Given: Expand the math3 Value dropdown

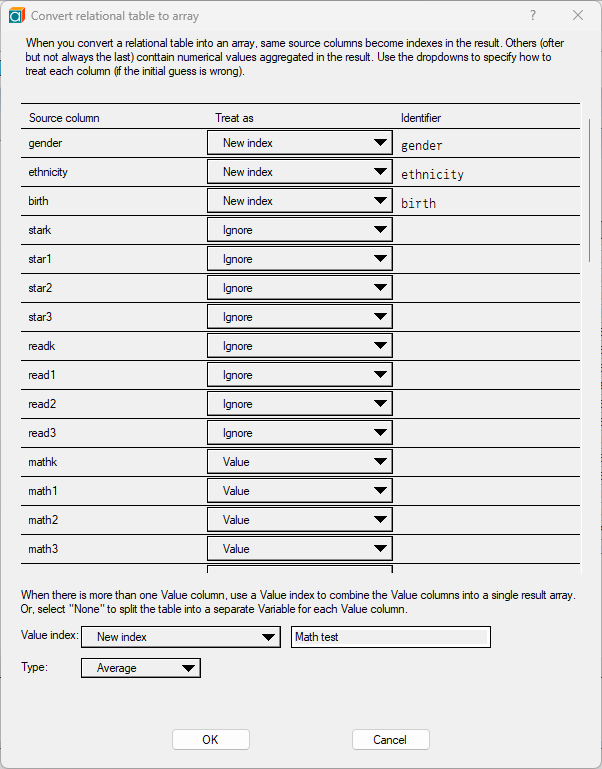Looking at the screenshot, I should pos(300,548).
